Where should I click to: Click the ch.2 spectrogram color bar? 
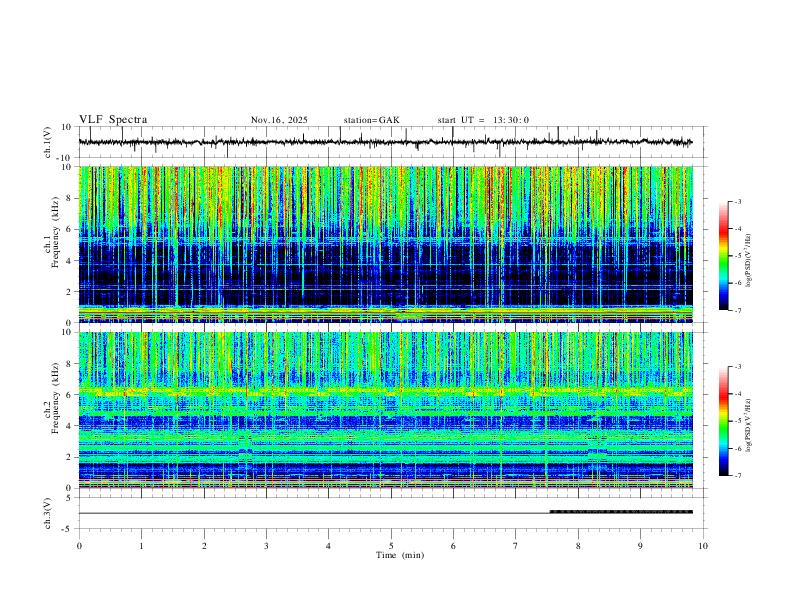point(724,421)
